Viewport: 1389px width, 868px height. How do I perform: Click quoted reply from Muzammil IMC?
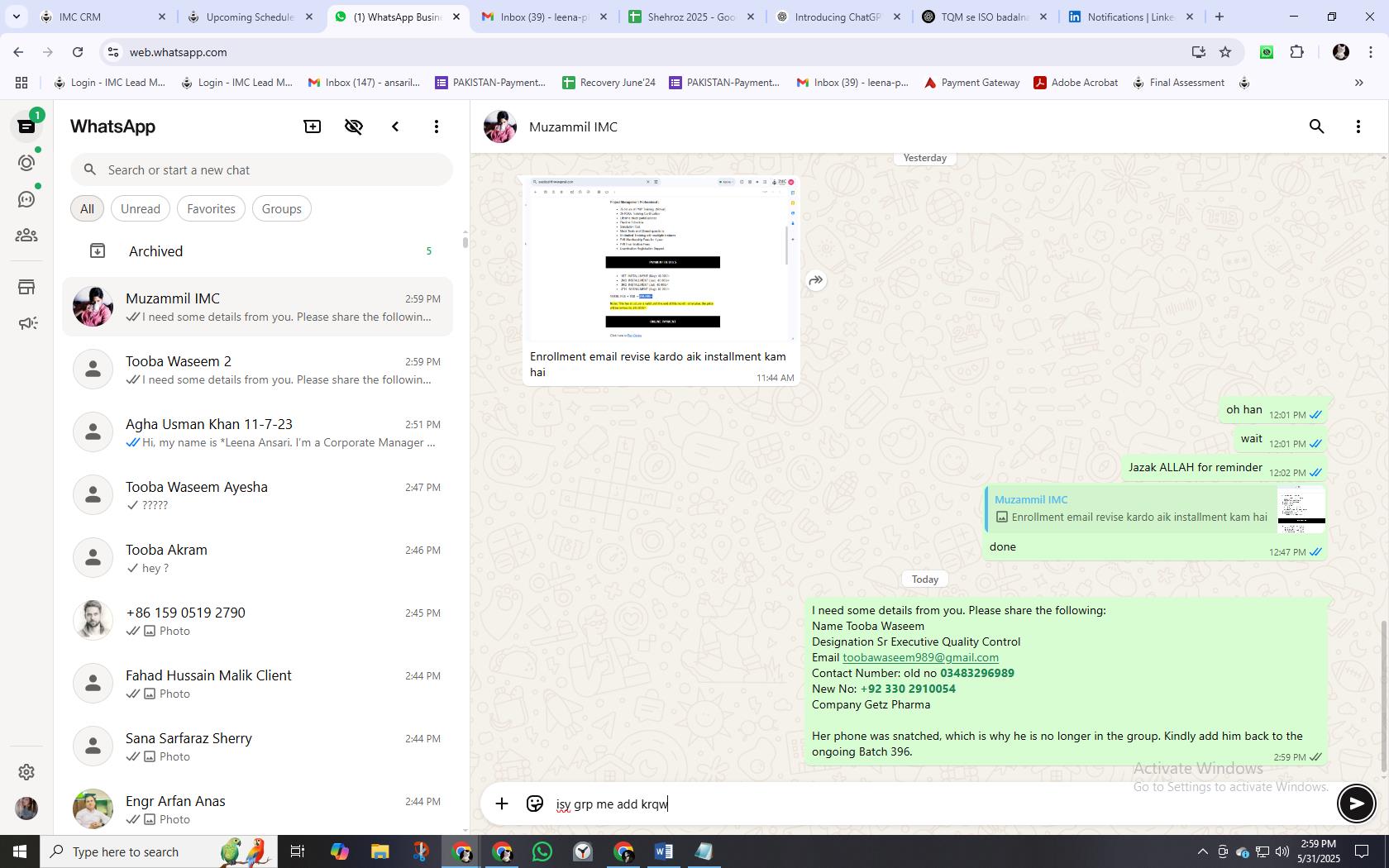tap(1156, 508)
